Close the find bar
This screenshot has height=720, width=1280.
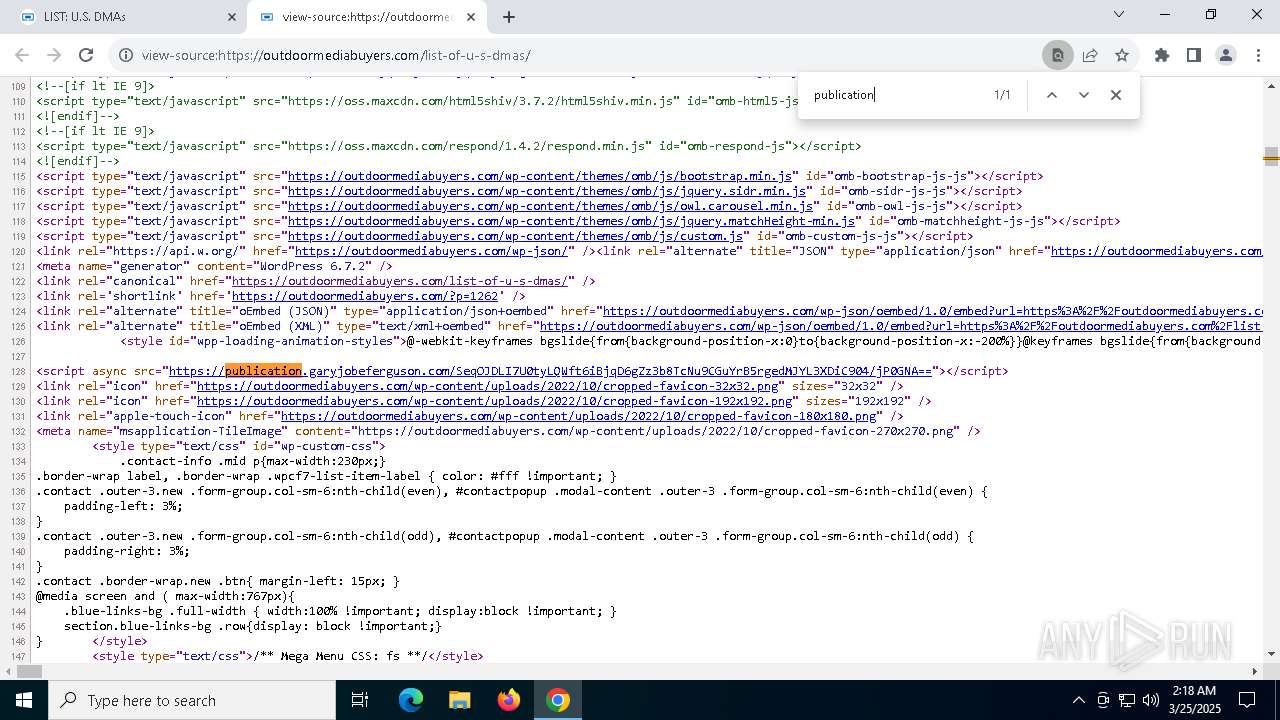[1116, 95]
